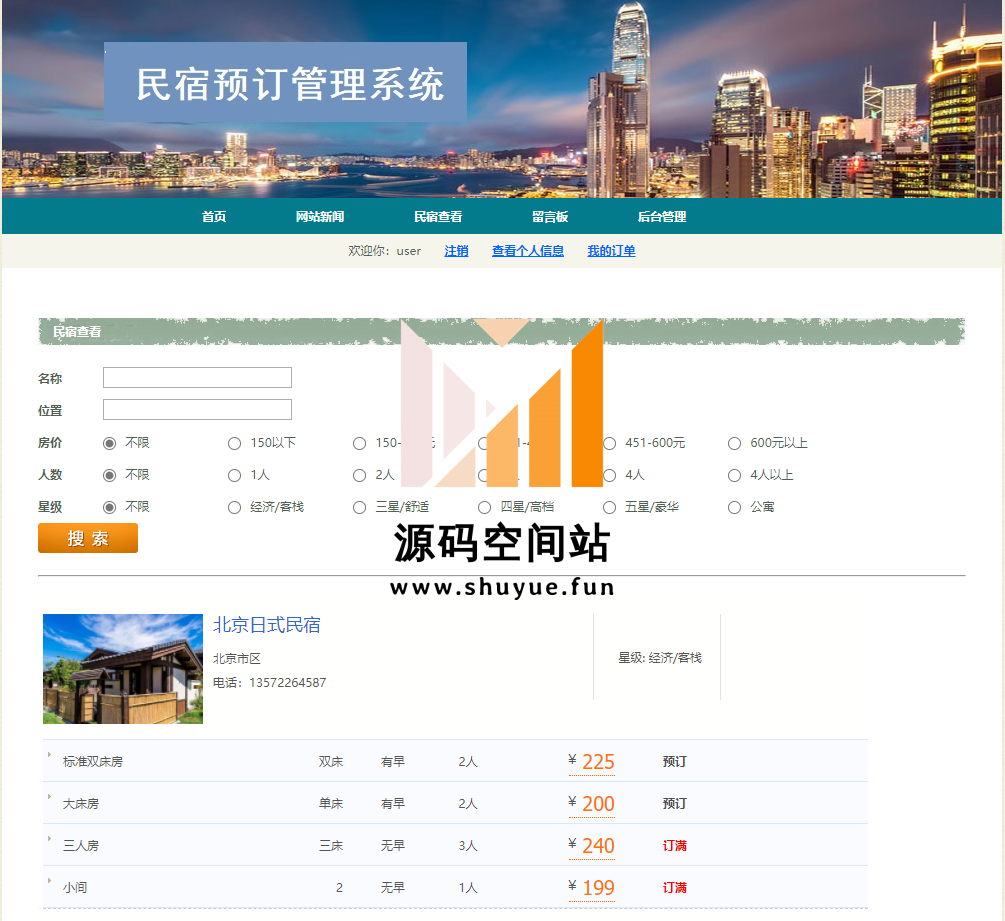Click the 标准双床房 room name
This screenshot has width=1005, height=921.
coord(93,761)
